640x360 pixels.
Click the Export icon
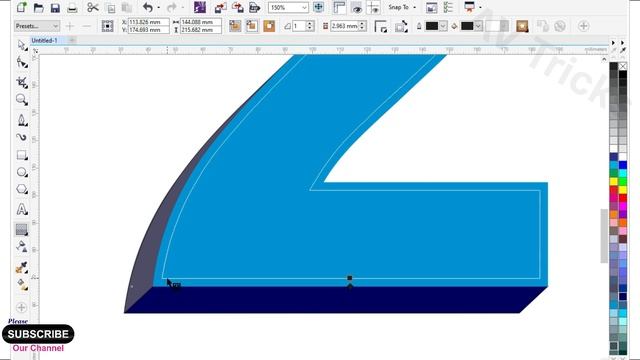pyautogui.click(x=238, y=7)
